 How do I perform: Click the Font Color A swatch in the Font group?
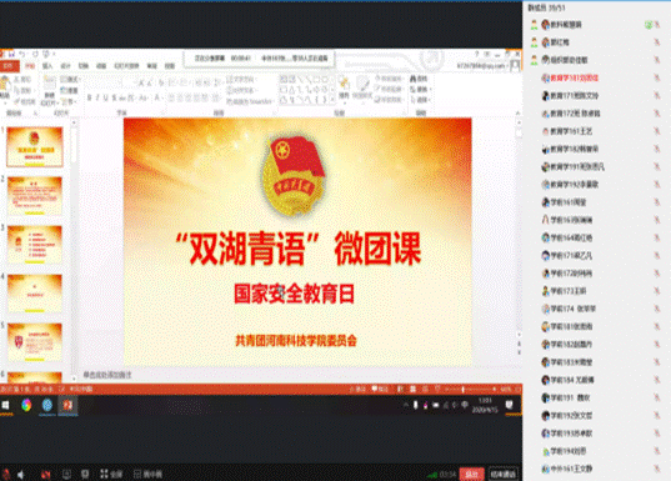(157, 98)
